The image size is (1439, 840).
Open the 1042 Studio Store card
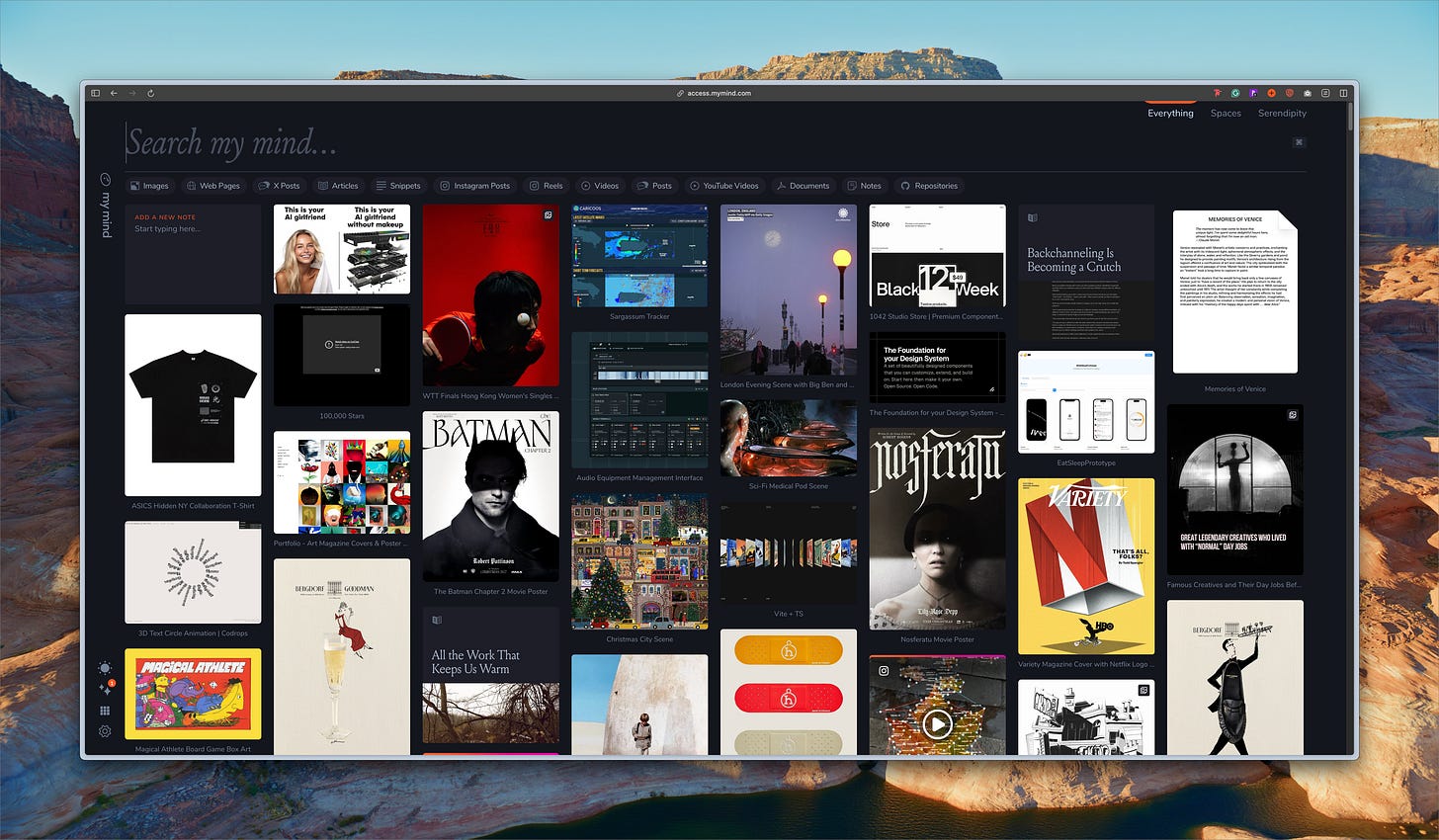click(x=938, y=256)
